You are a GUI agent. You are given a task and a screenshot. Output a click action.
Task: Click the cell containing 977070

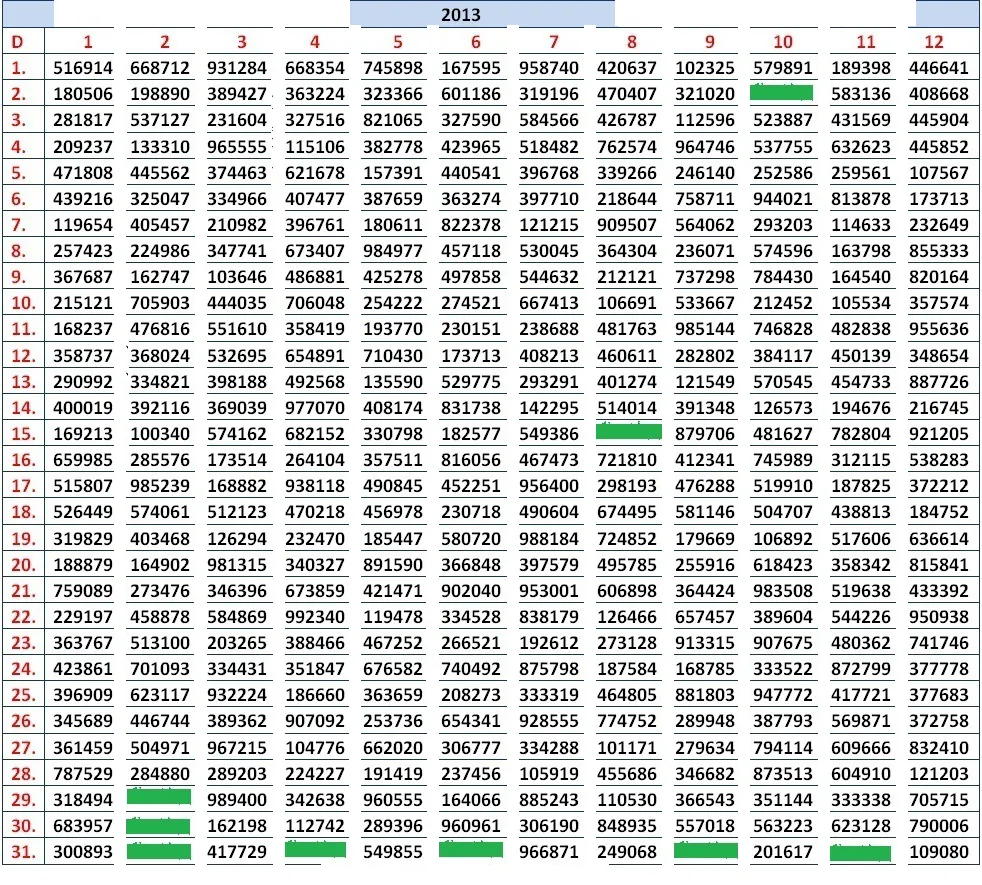tap(315, 408)
